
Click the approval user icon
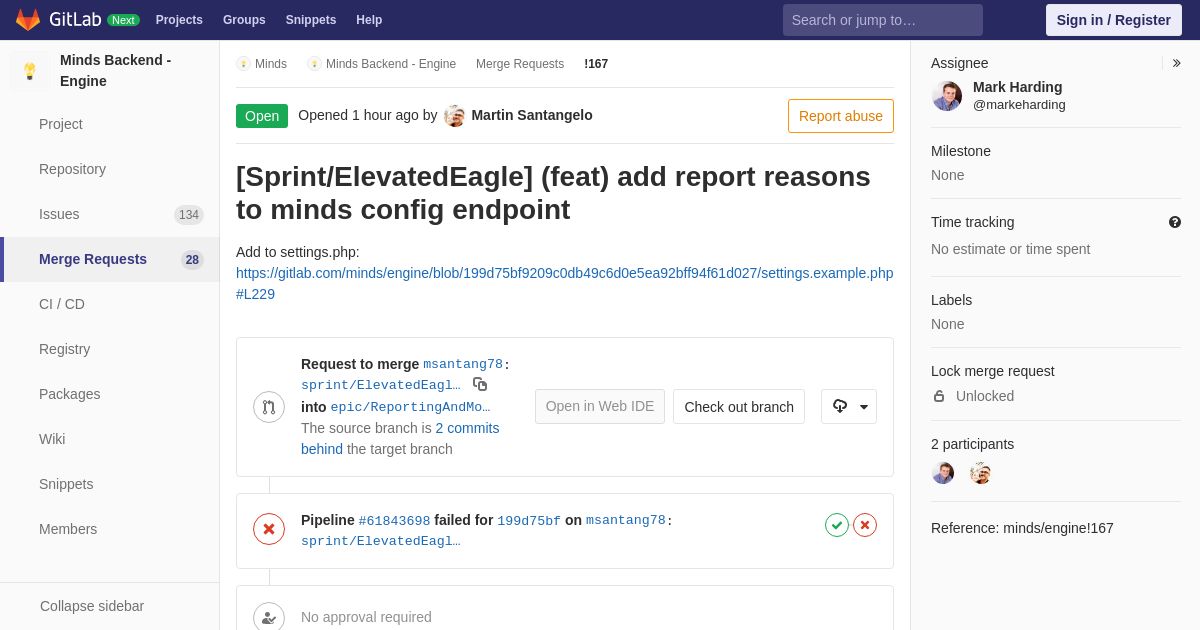point(269,617)
